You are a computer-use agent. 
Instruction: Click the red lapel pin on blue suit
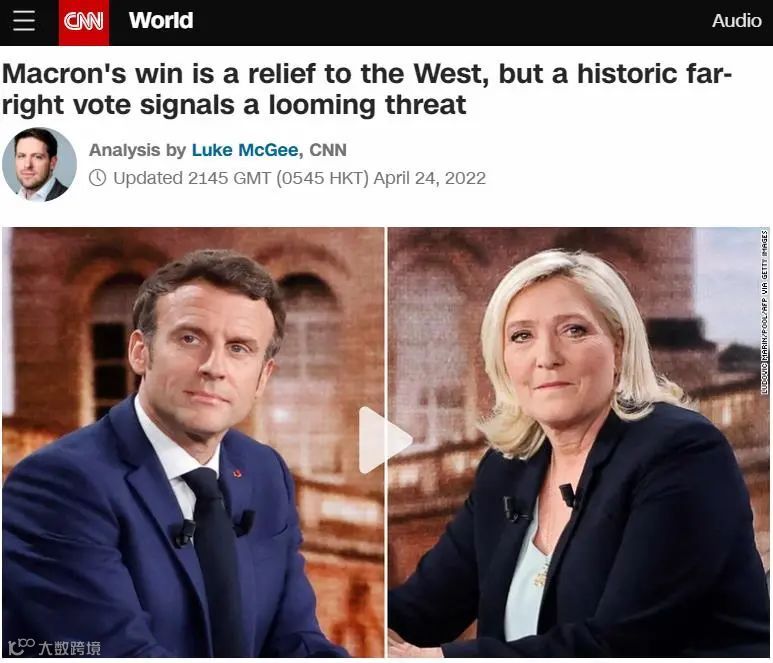click(x=238, y=474)
